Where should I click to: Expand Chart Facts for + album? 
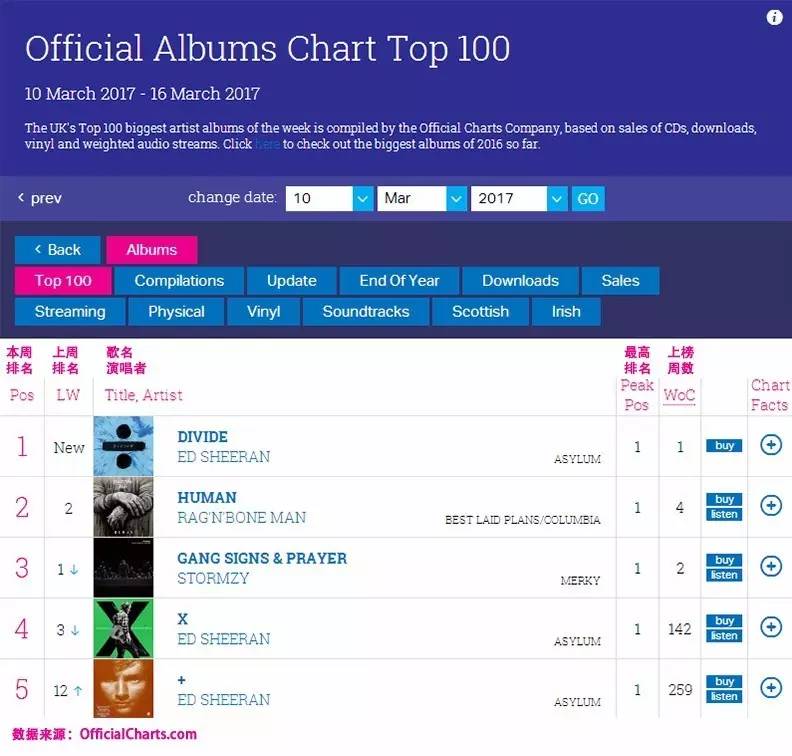click(x=770, y=688)
